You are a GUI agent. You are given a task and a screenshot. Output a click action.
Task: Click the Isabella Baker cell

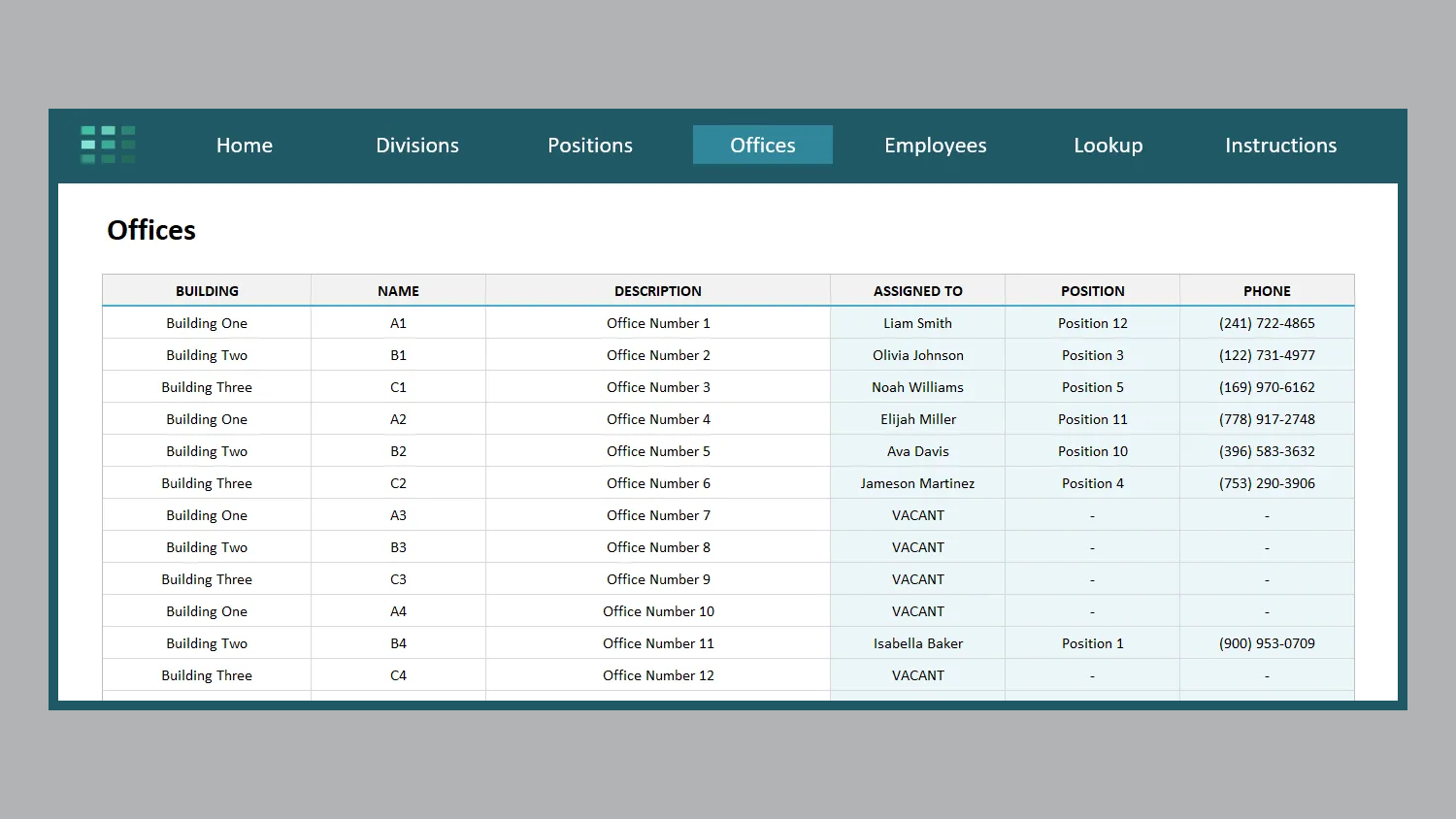(x=918, y=643)
